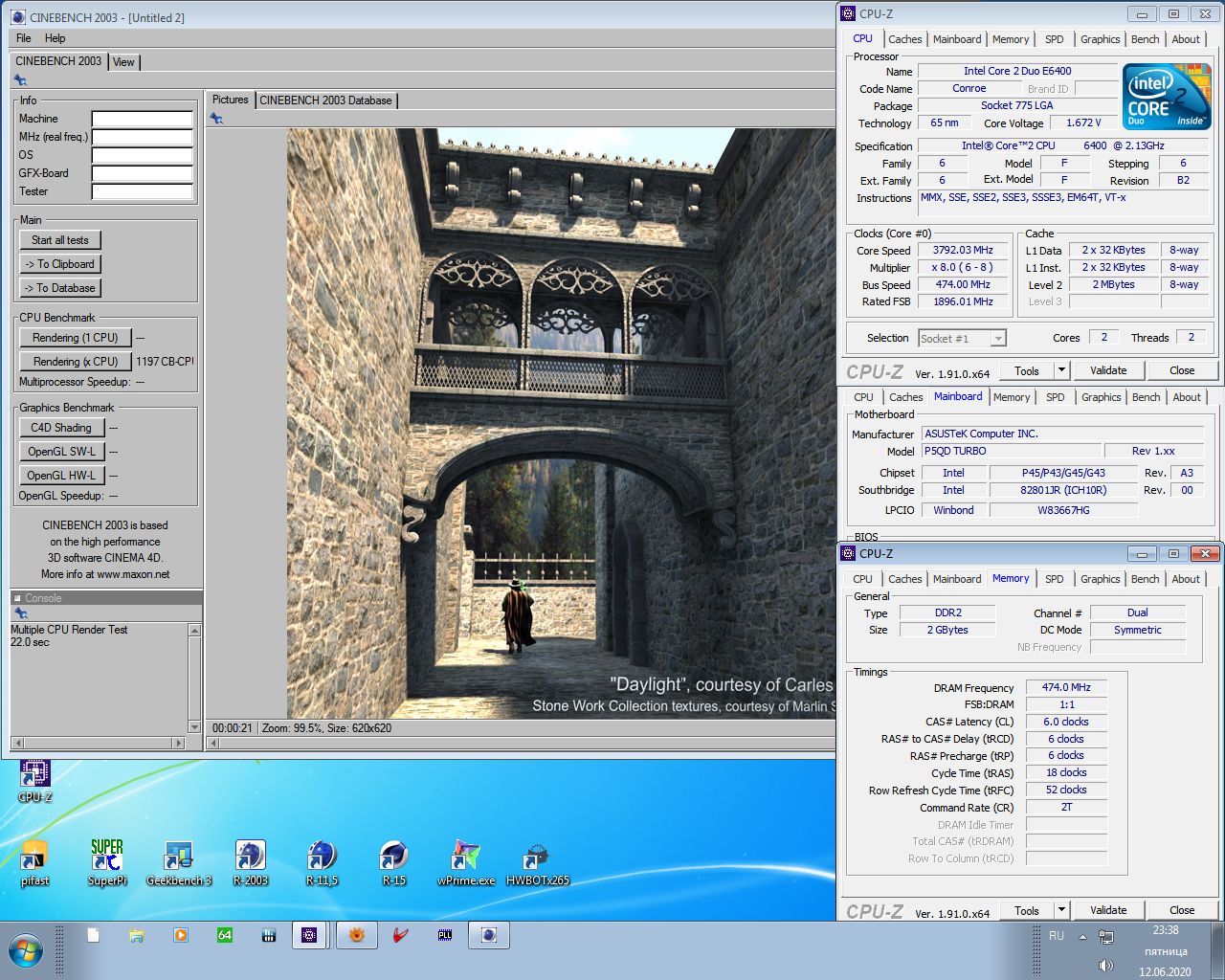This screenshot has width=1225, height=980.
Task: Switch to the View tab in CINEBENCH
Action: click(x=124, y=62)
